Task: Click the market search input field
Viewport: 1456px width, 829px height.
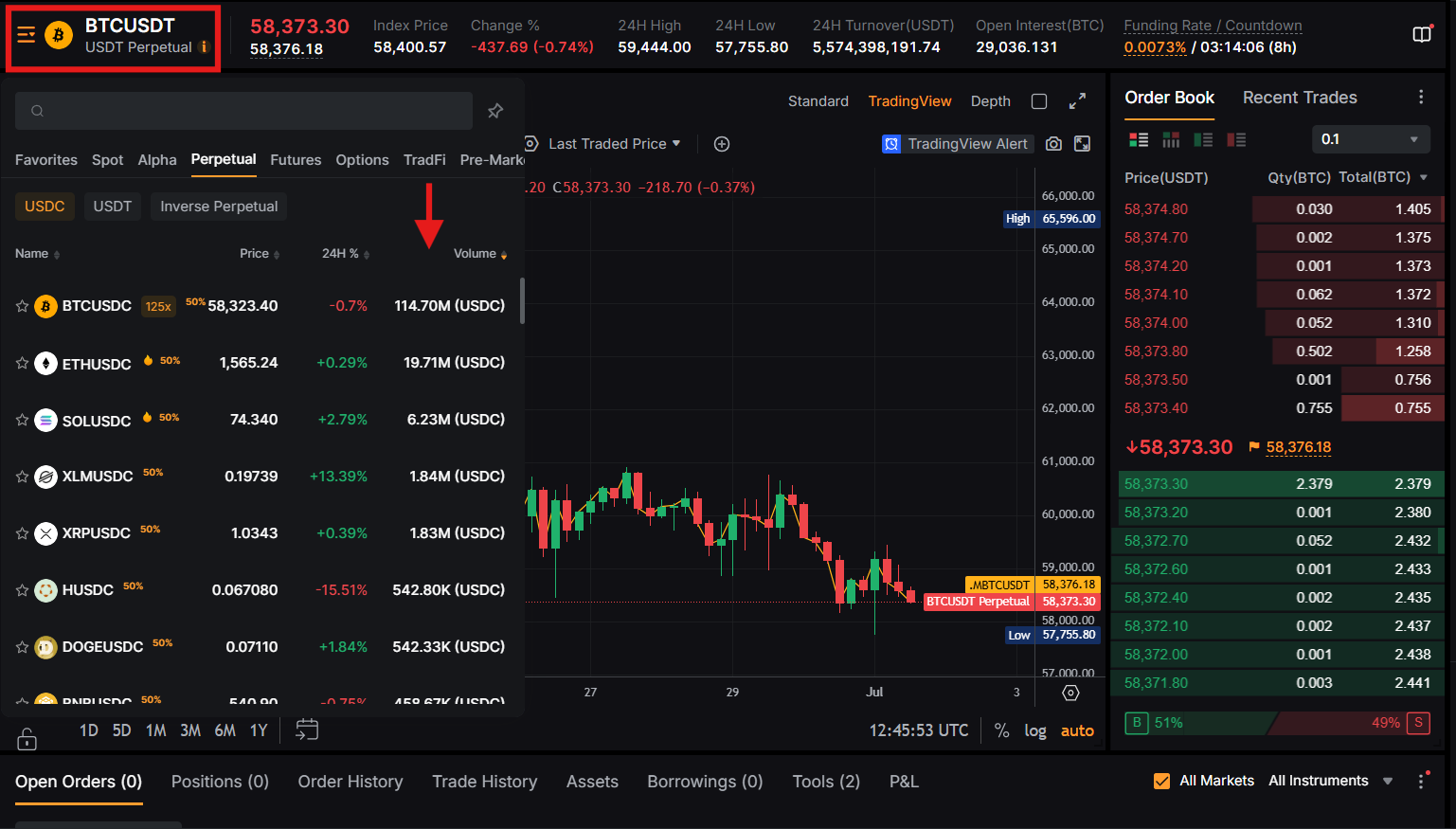Action: [243, 111]
